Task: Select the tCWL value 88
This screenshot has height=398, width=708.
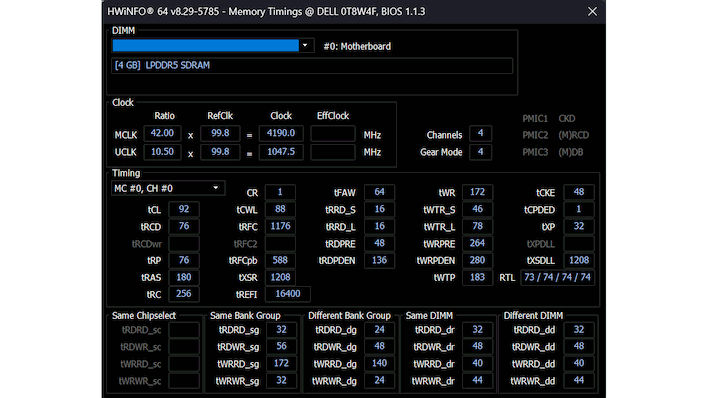Action: (280, 209)
